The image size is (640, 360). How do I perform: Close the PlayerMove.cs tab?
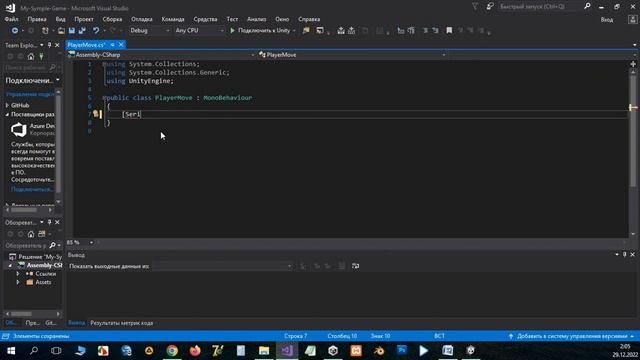(x=121, y=45)
